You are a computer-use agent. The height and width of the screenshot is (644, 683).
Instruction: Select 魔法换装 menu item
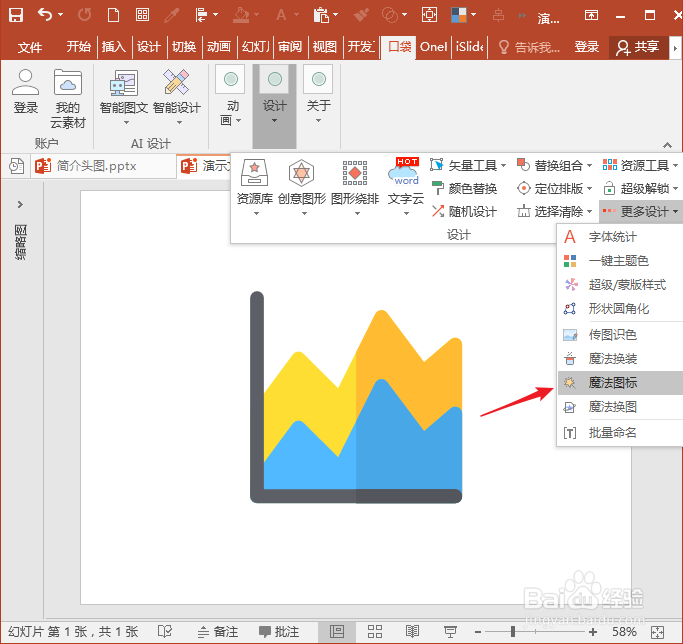620,359
